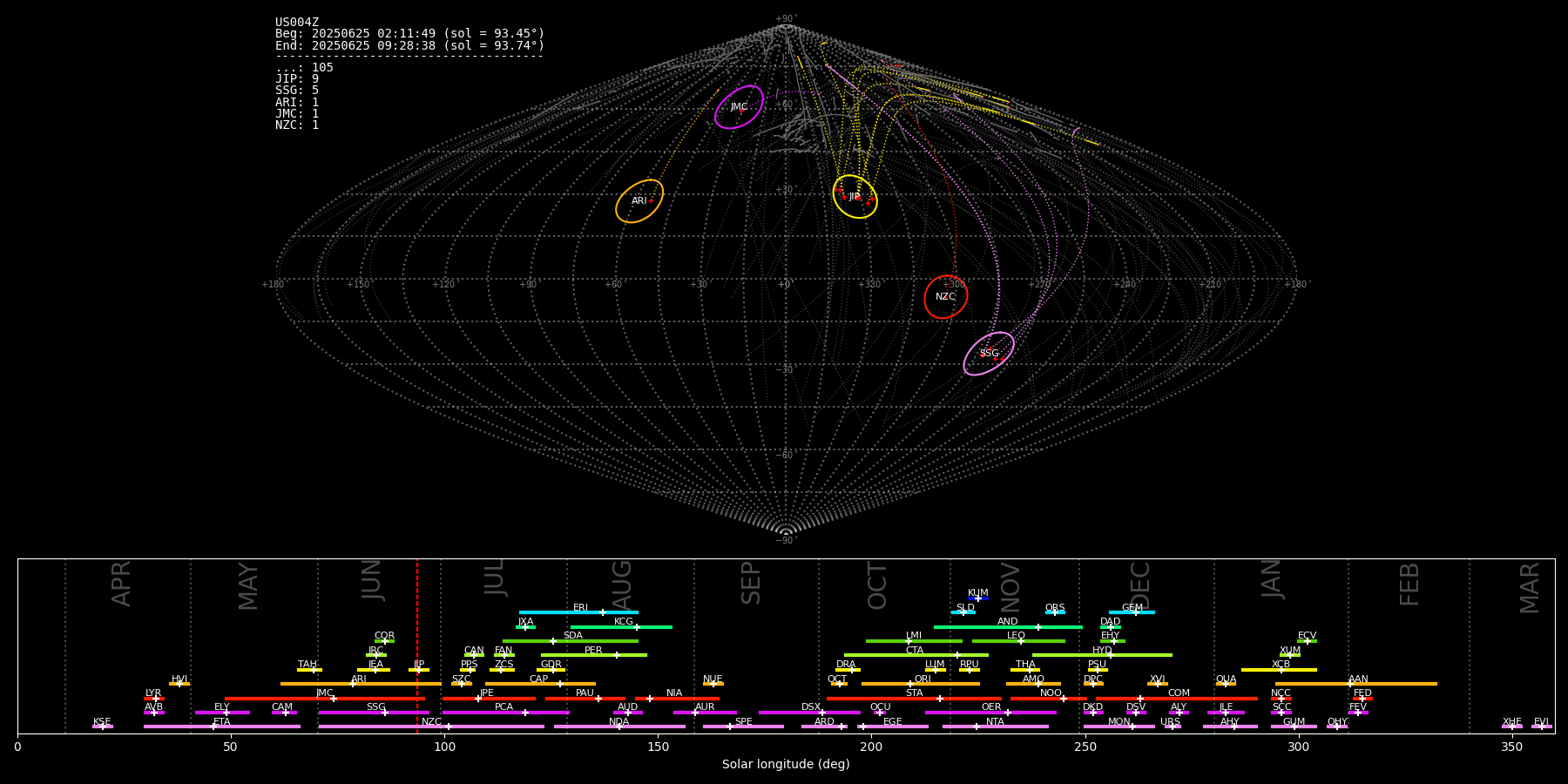Click the OCT month label

877,585
